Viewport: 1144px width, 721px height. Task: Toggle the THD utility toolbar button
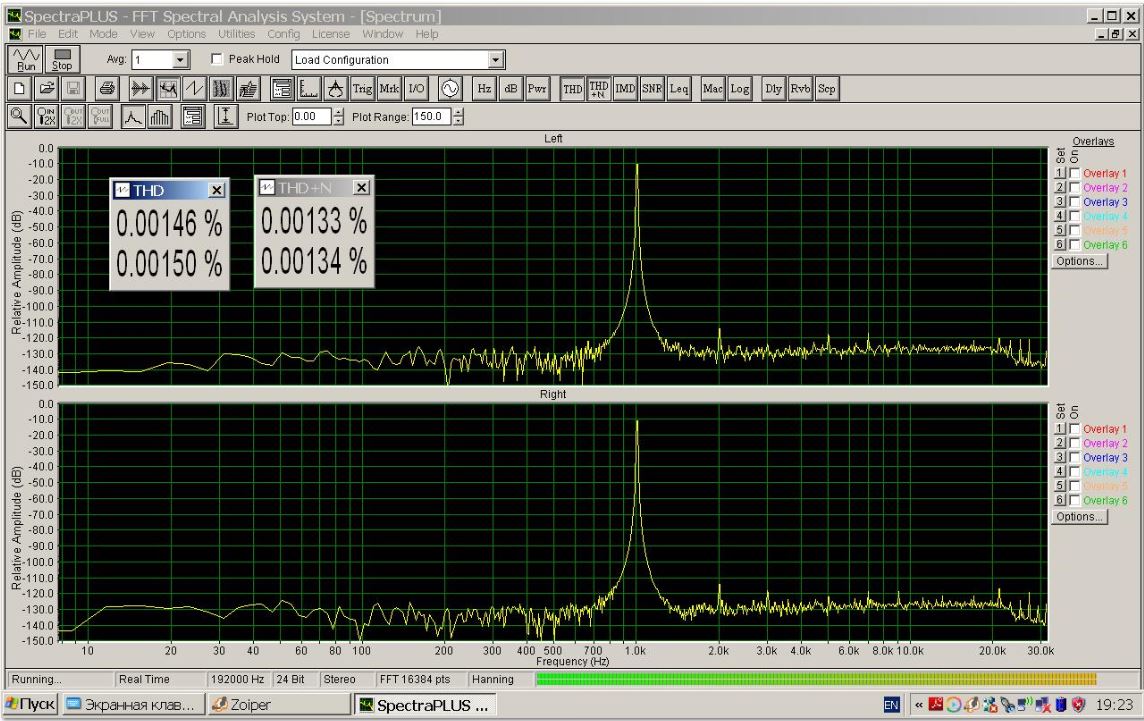(x=573, y=89)
